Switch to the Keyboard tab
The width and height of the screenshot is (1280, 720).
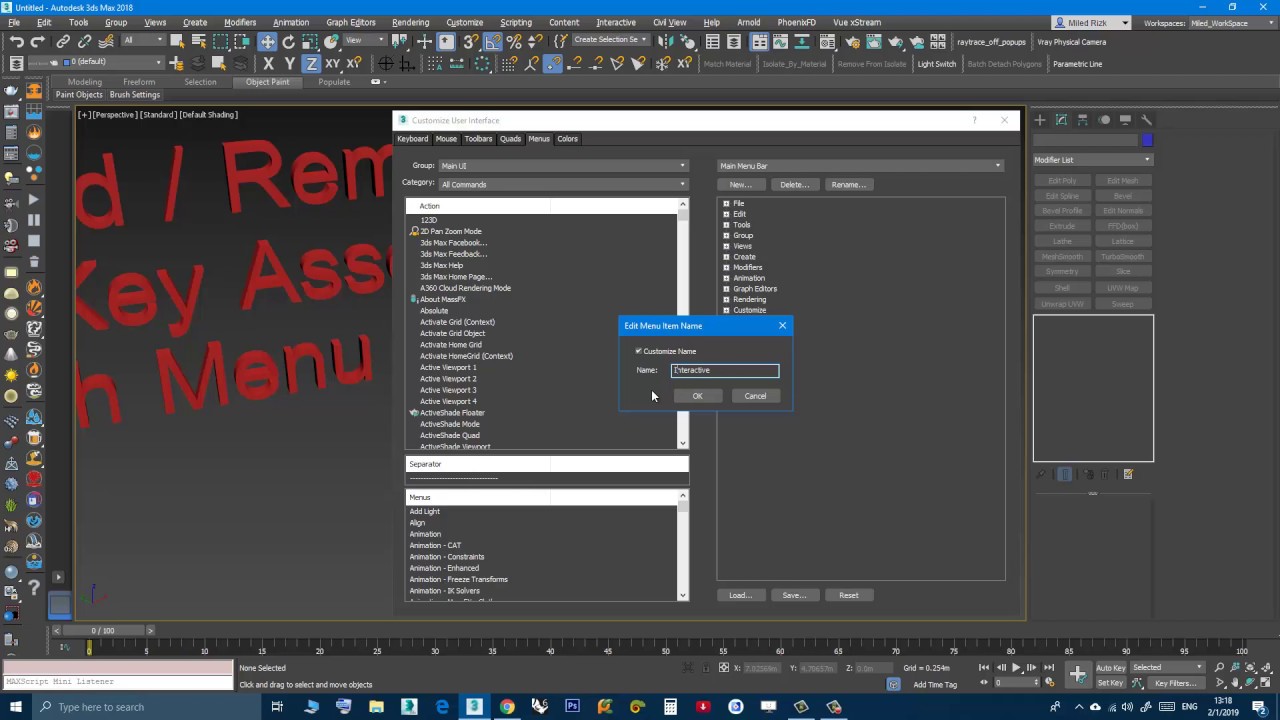click(x=412, y=139)
